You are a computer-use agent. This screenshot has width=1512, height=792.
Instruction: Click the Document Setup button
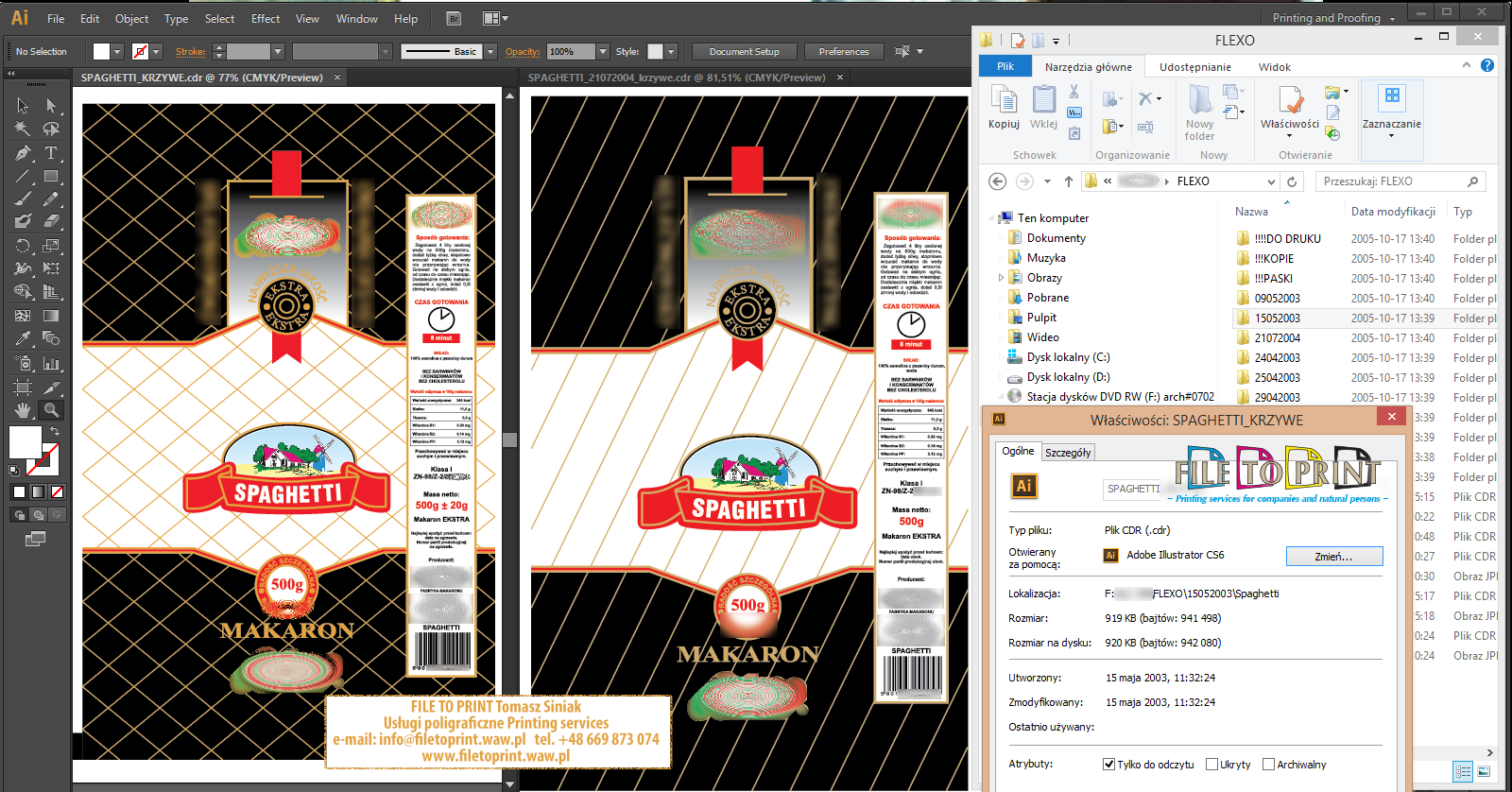click(745, 52)
